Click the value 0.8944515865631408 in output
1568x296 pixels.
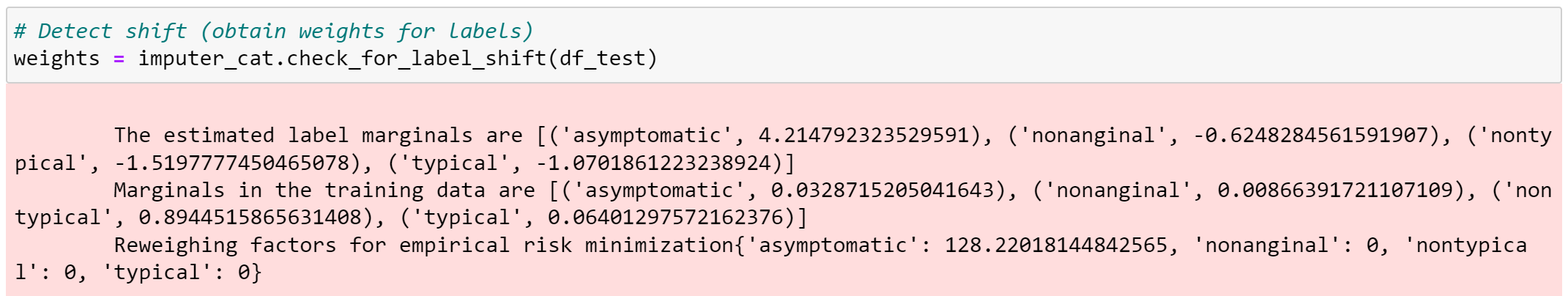pos(250,218)
